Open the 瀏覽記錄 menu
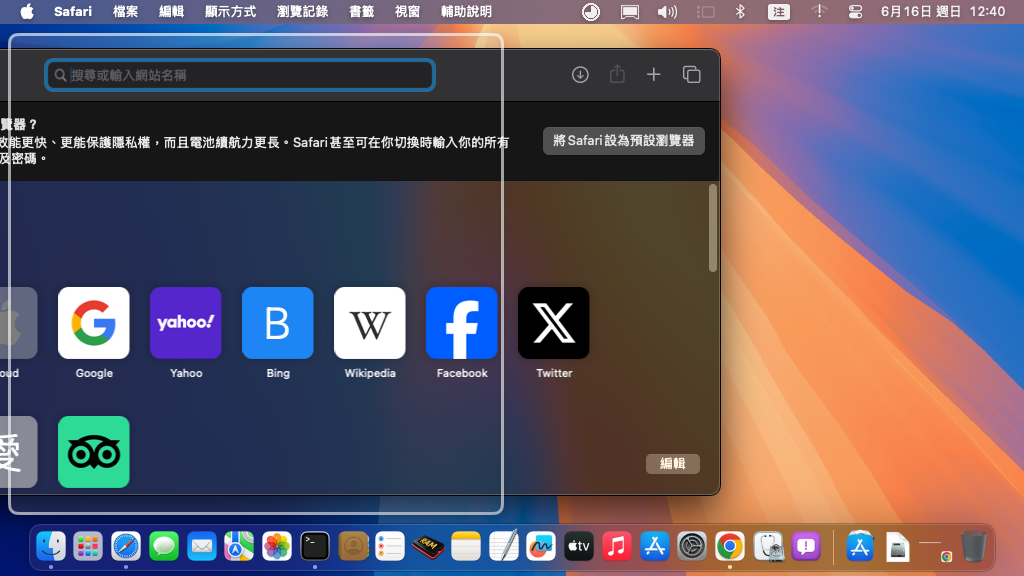The image size is (1024, 576). click(x=302, y=12)
